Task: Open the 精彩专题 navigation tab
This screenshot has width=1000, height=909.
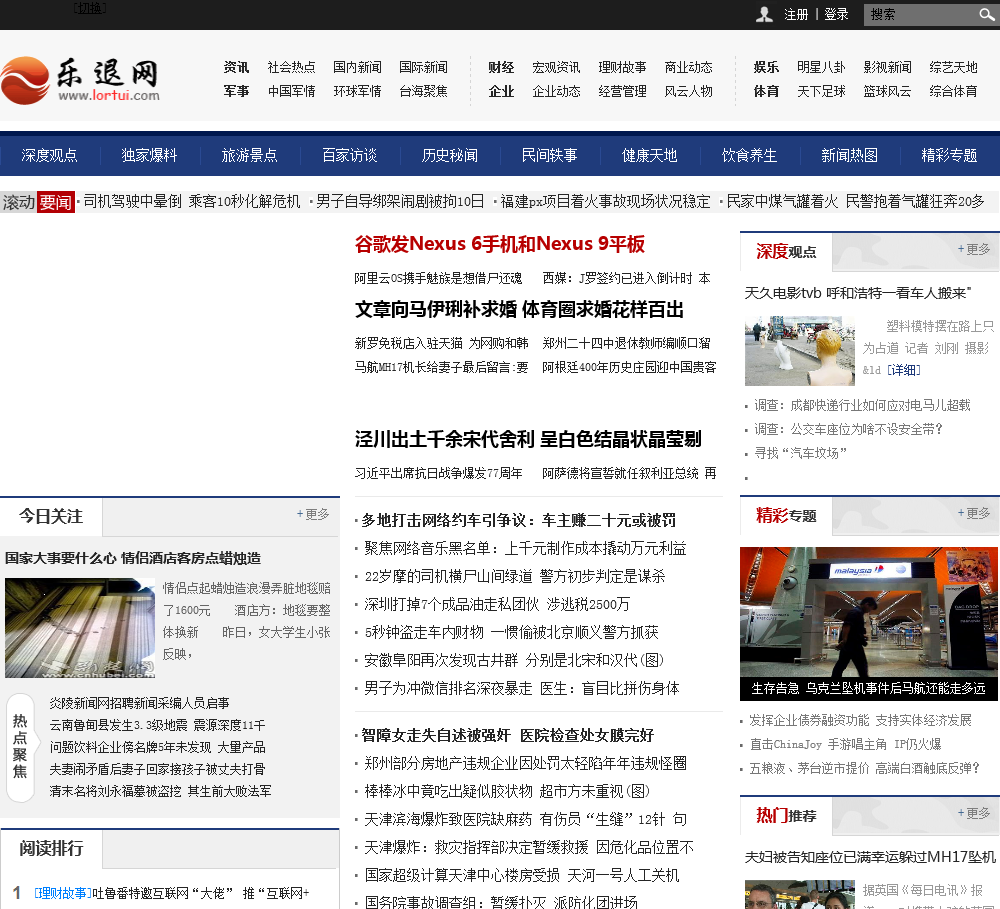Action: [x=949, y=155]
